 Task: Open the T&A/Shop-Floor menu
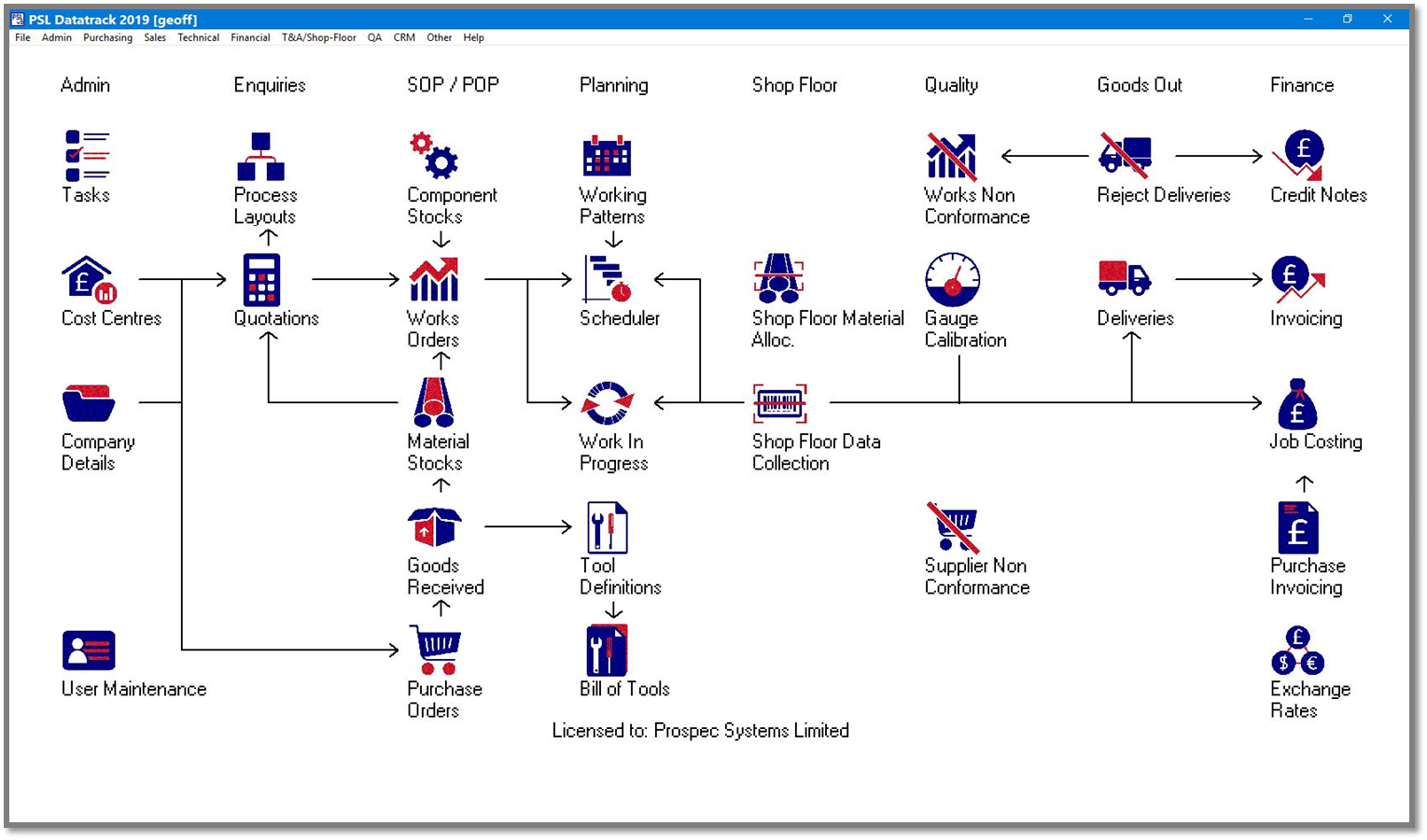[x=318, y=38]
